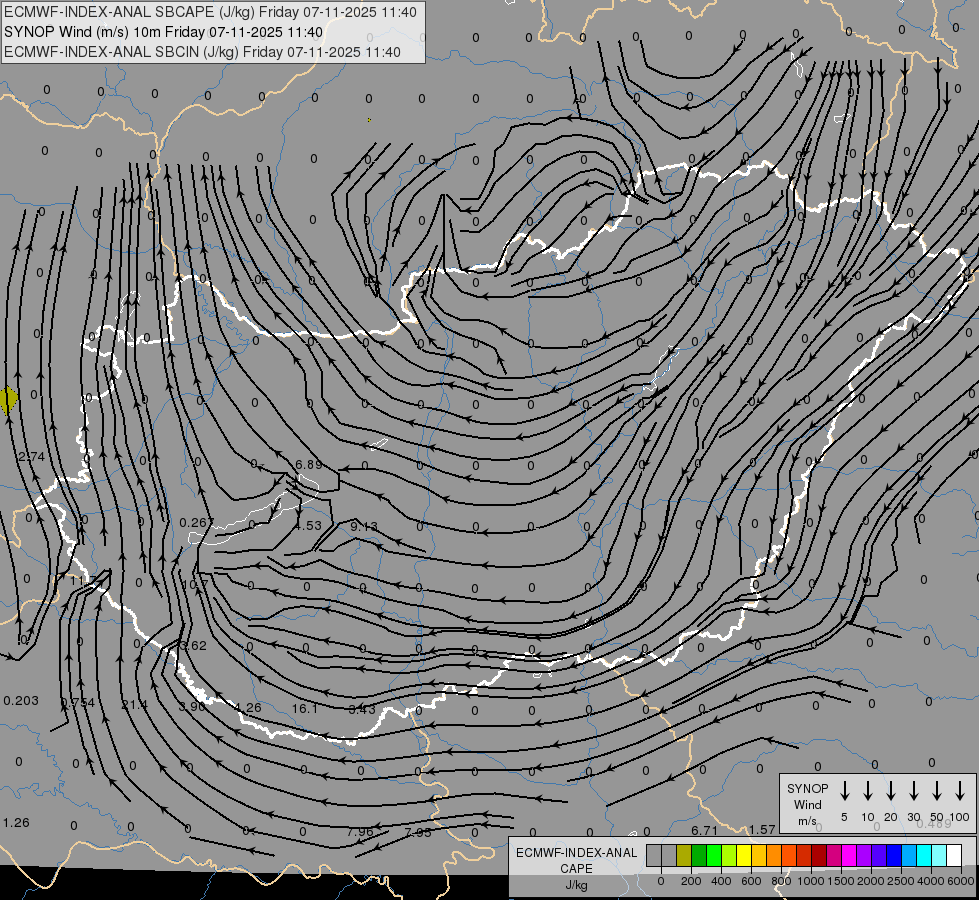979x900 pixels.
Task: Click the 0.263 value on the map
Action: (x=197, y=522)
